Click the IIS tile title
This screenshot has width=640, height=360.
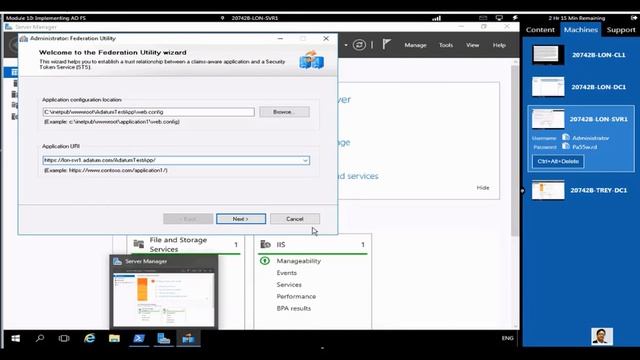(x=281, y=244)
